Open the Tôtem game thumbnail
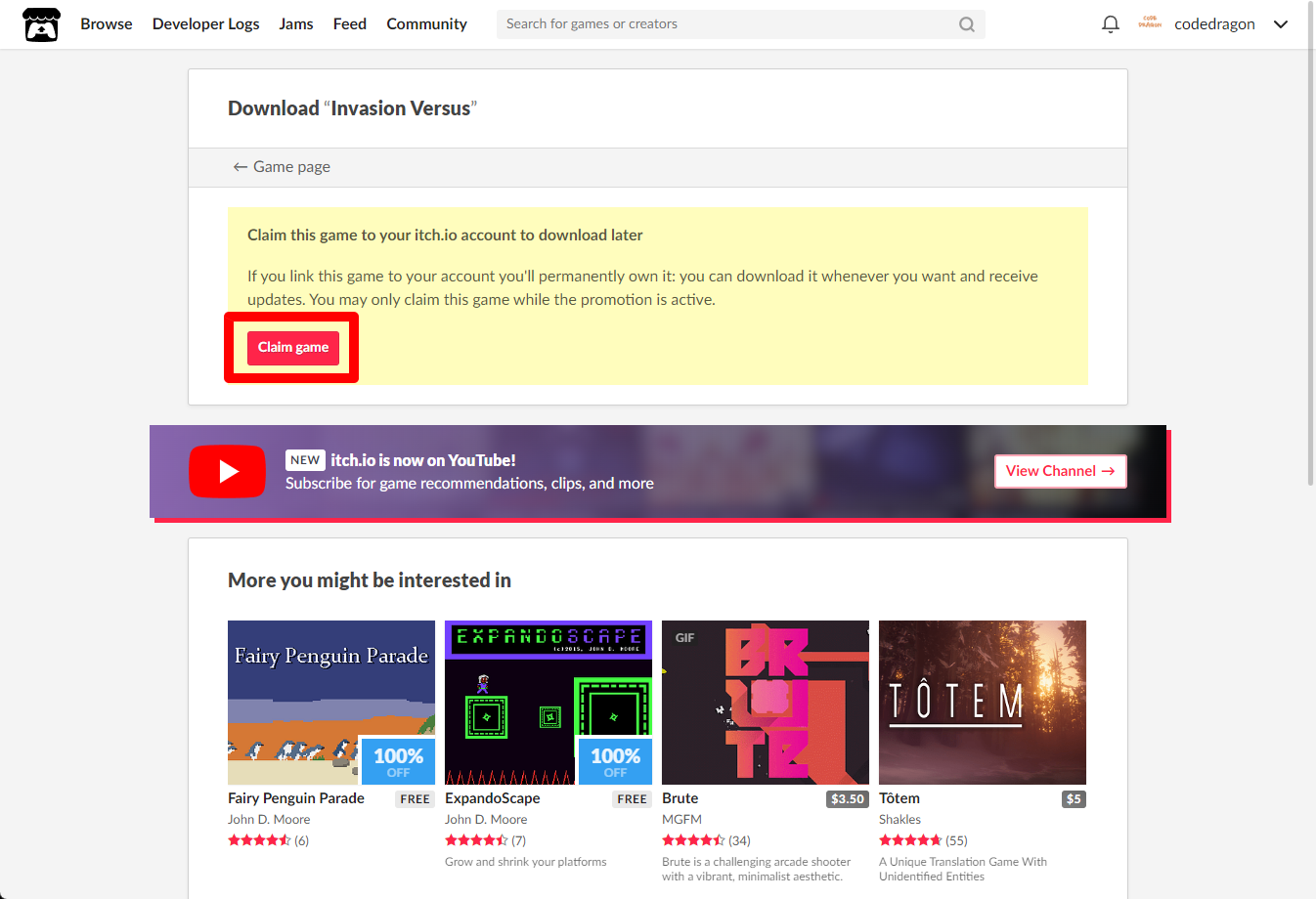This screenshot has width=1316, height=899. click(x=983, y=703)
